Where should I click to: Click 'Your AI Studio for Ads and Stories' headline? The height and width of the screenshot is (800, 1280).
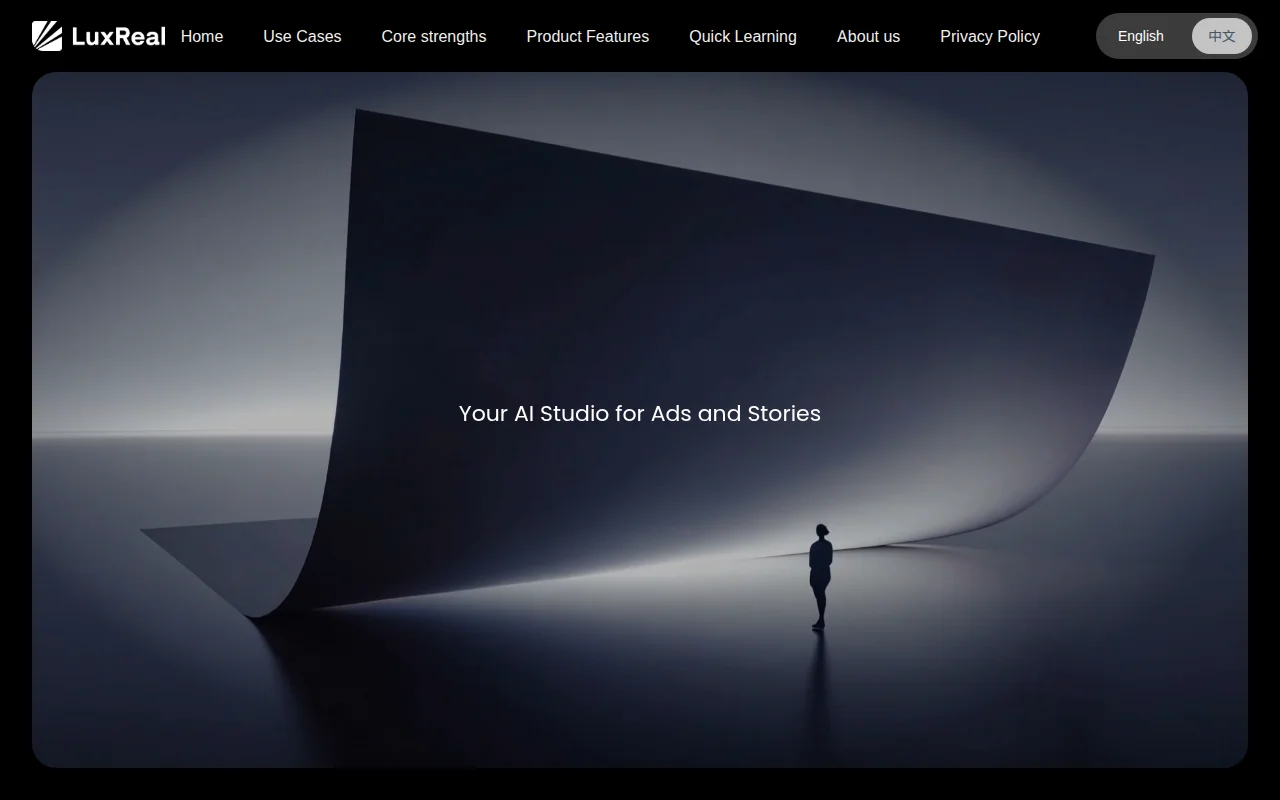coord(640,413)
